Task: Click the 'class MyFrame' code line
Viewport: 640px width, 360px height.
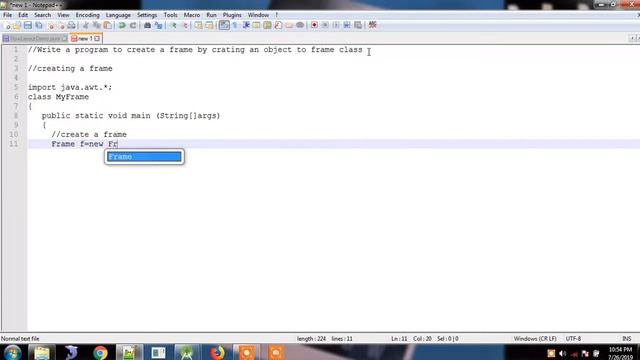Action: click(x=58, y=97)
